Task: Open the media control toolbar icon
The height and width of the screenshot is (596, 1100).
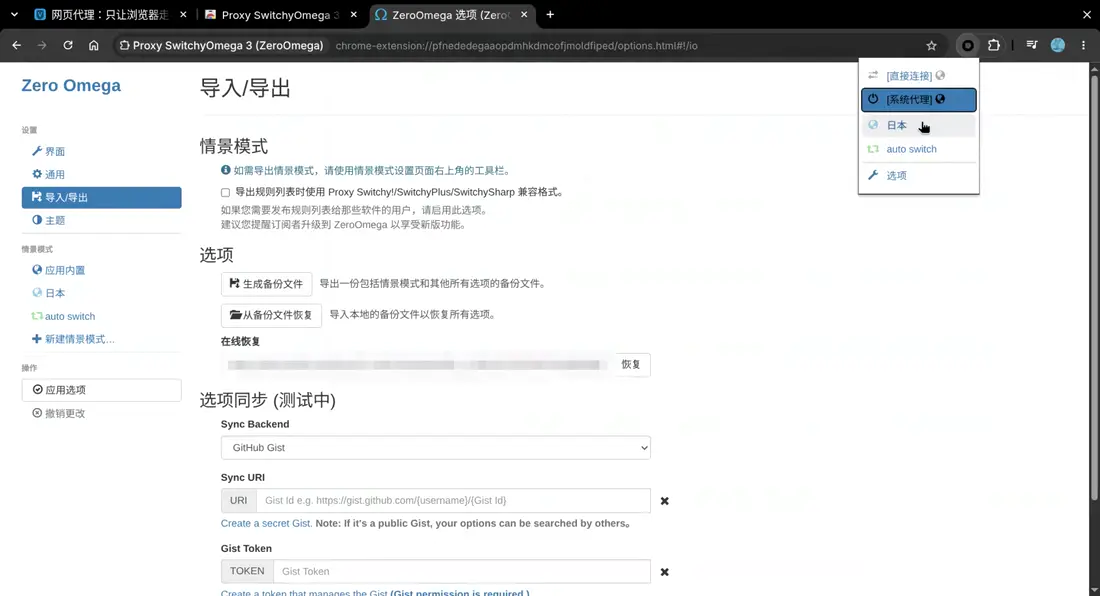Action: 1031,46
